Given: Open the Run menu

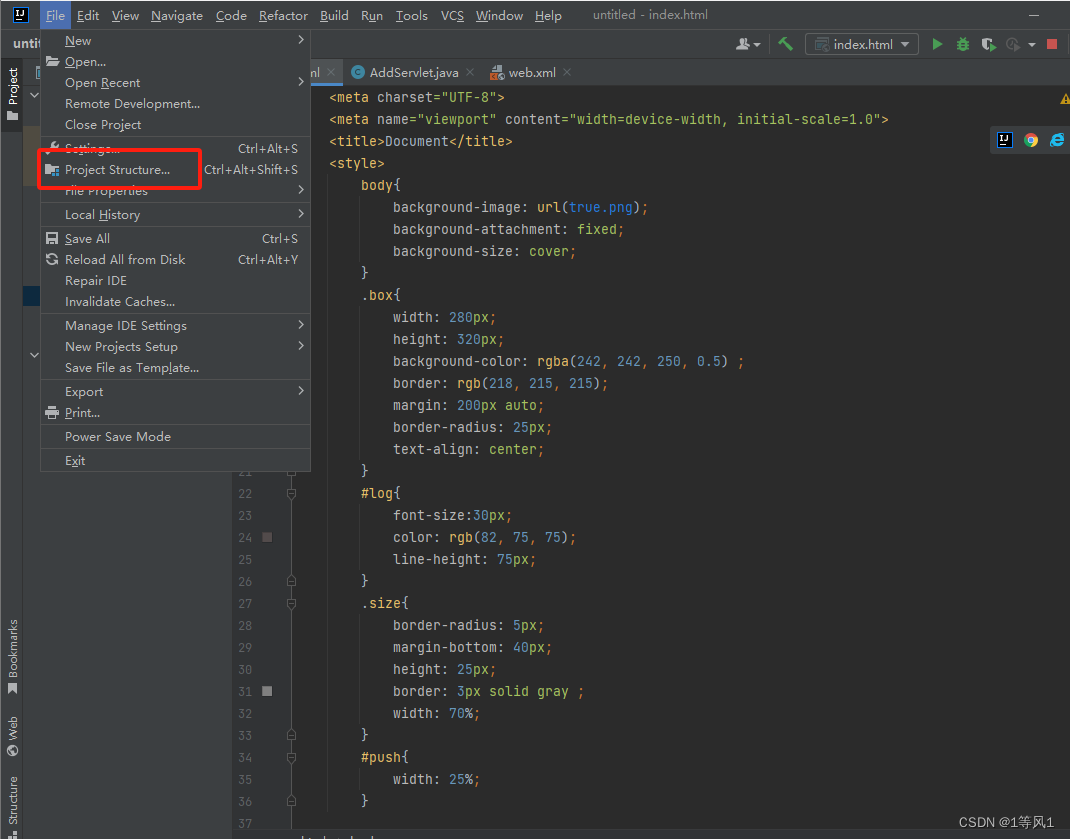Looking at the screenshot, I should click(371, 16).
